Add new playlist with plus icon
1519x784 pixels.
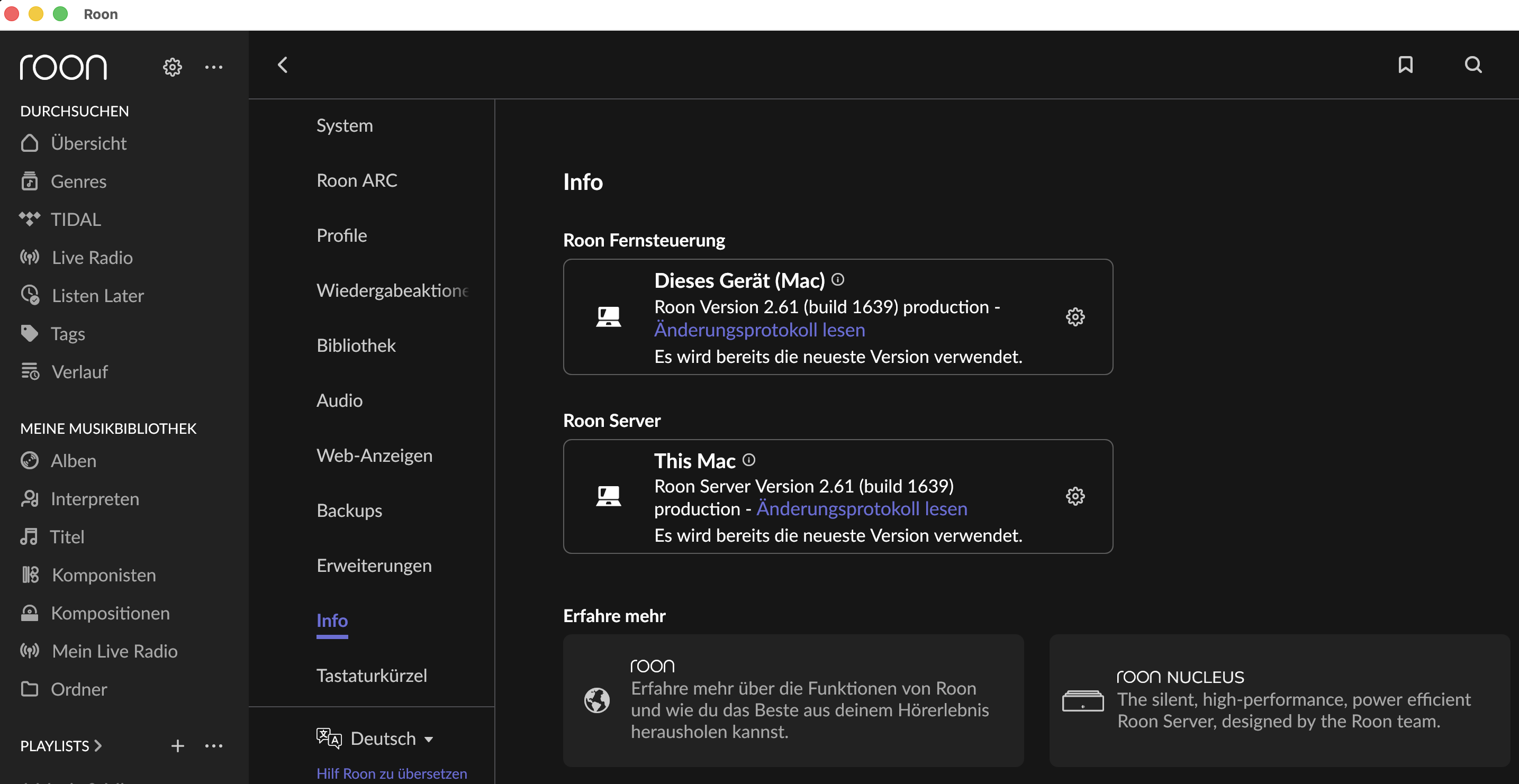(177, 746)
